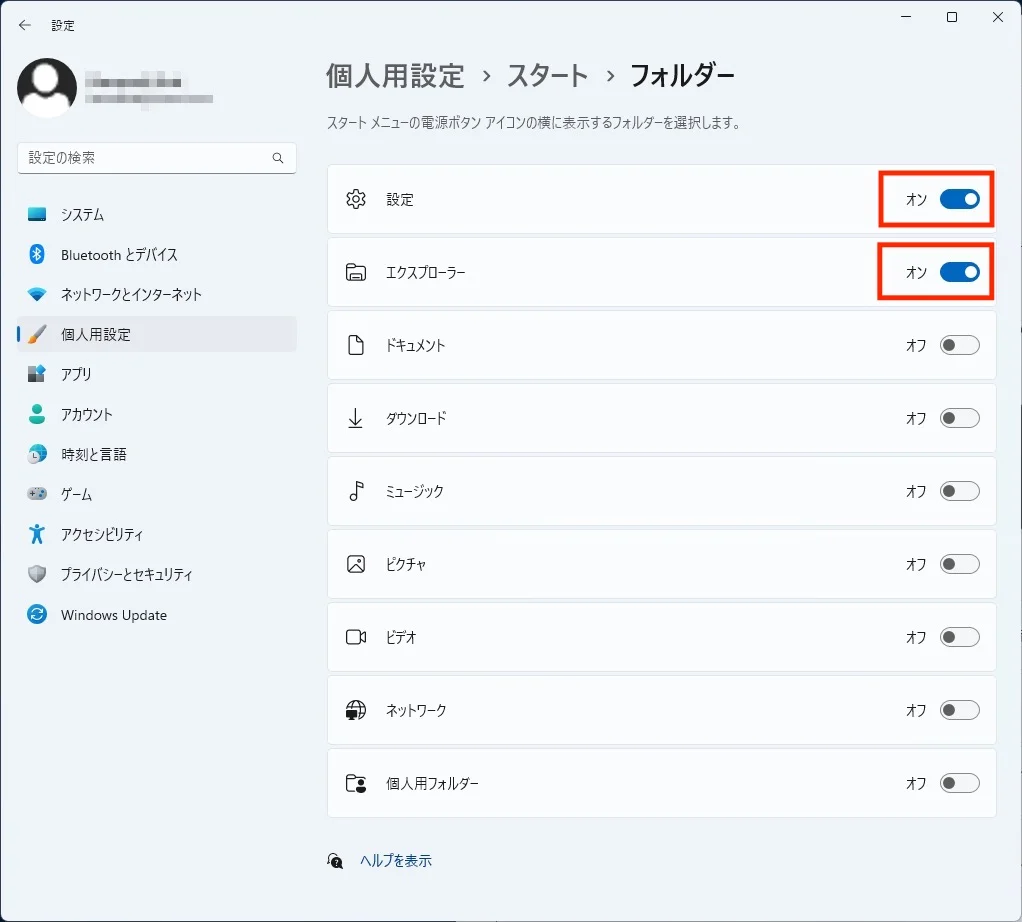Image resolution: width=1022 pixels, height=922 pixels.
Task: Go to 個人用設定 breadcrumb
Action: pos(395,76)
